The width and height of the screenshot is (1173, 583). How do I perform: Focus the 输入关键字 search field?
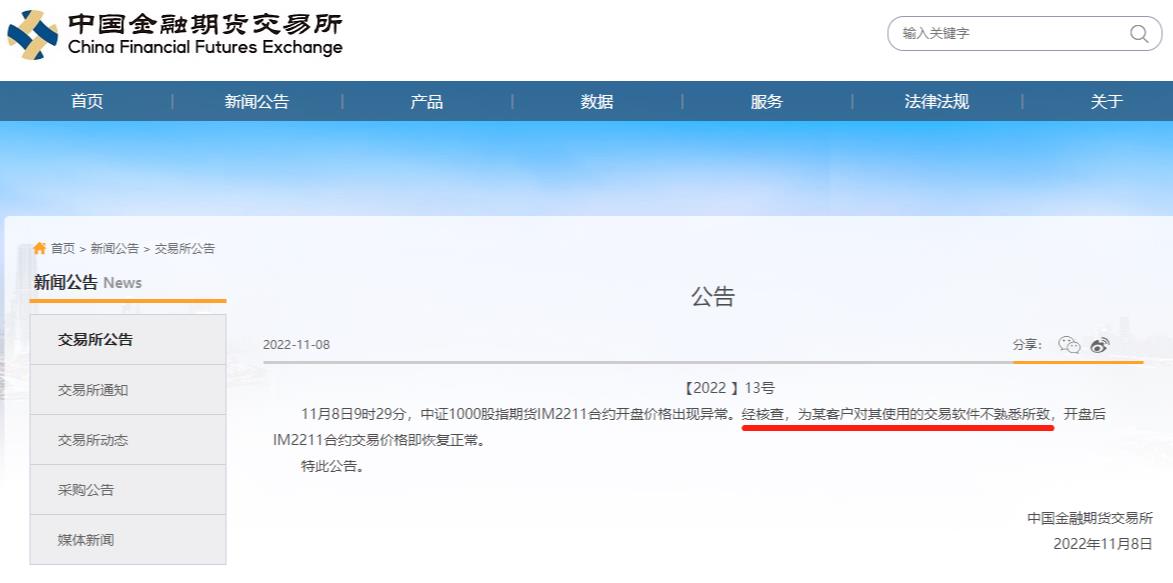(x=1010, y=34)
